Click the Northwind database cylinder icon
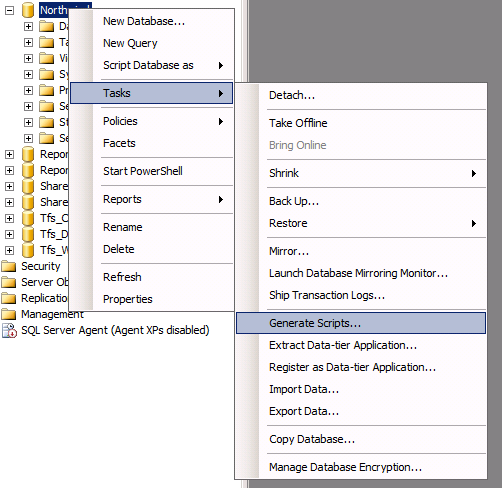 click(x=28, y=10)
